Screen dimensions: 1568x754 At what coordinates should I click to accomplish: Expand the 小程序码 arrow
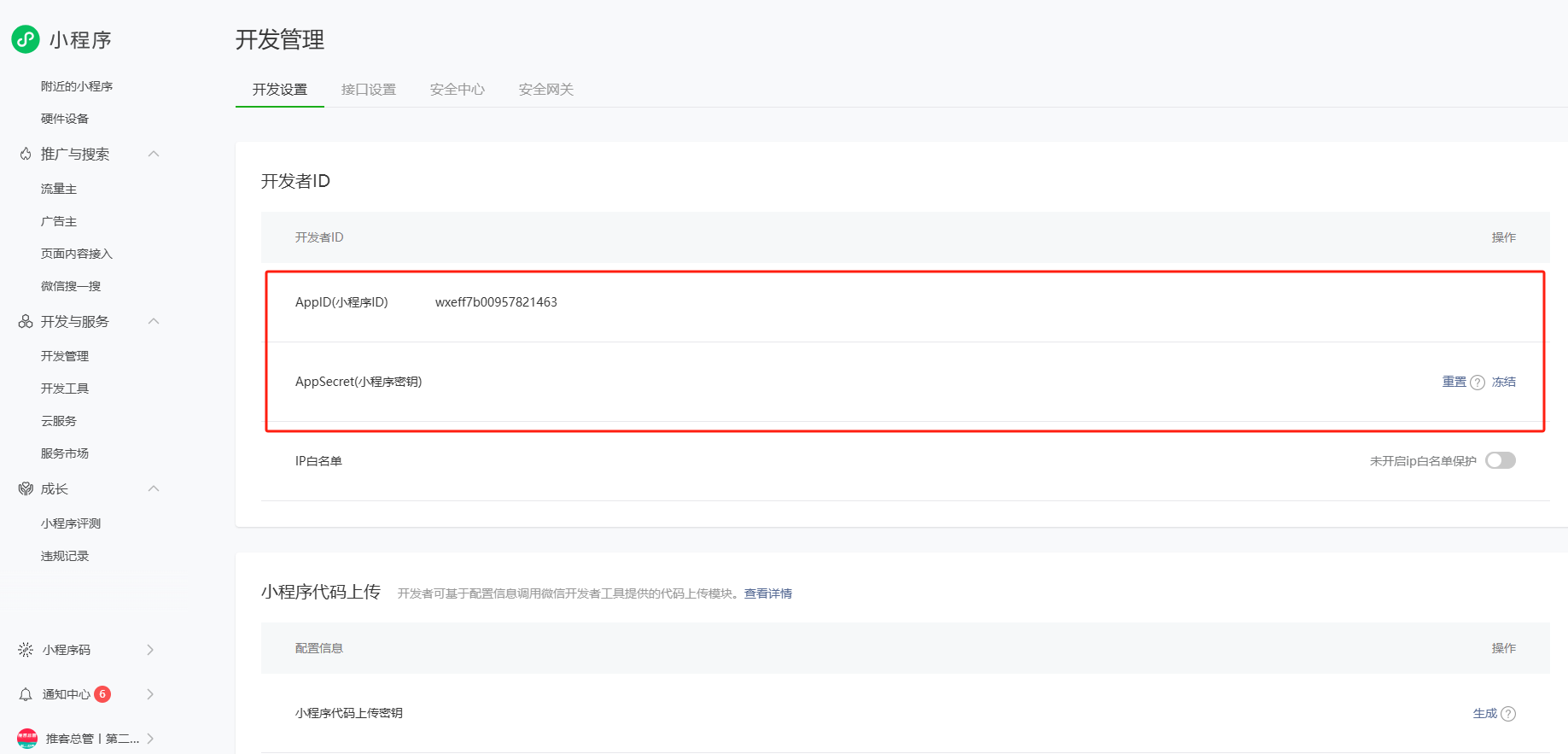(x=150, y=650)
